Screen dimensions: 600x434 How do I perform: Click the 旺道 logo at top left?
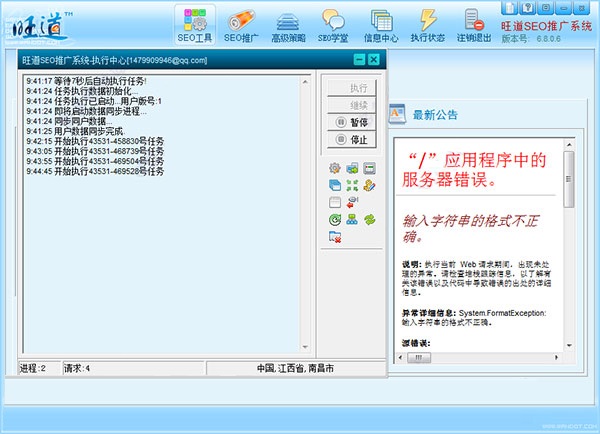(38, 28)
